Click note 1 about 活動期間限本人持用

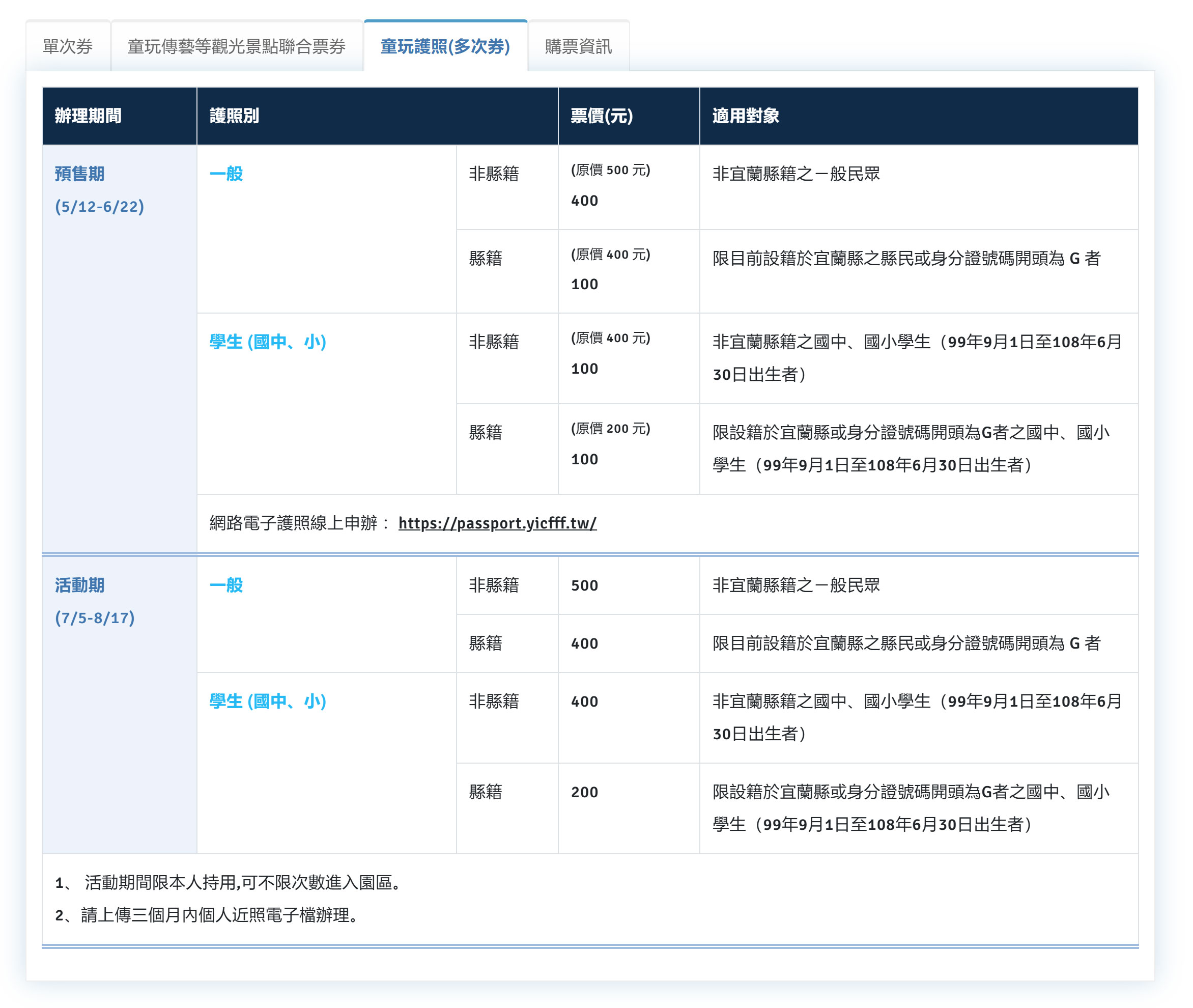point(229,882)
